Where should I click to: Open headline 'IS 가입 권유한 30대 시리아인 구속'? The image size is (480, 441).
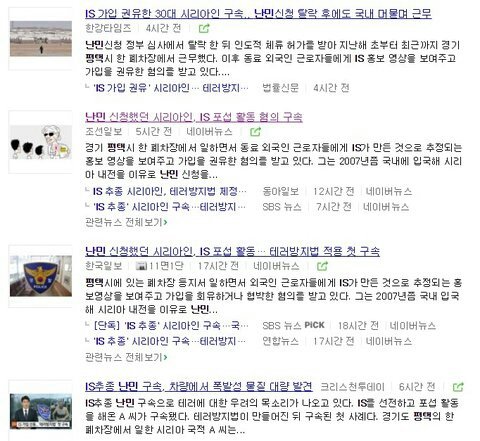[x=258, y=14]
